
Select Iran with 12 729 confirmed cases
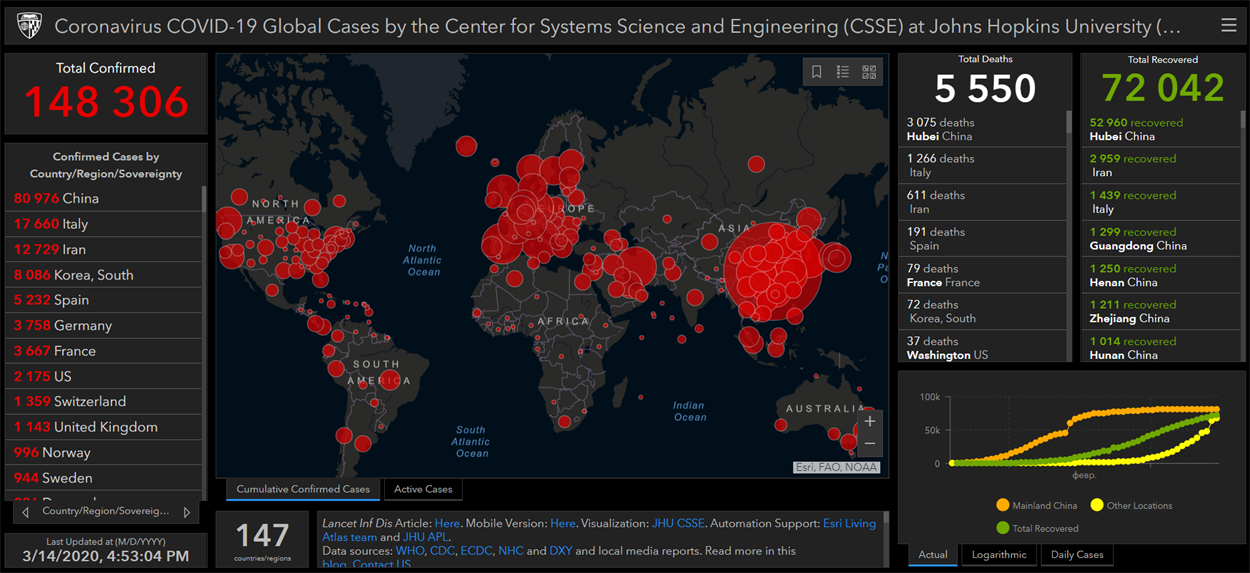tap(103, 249)
